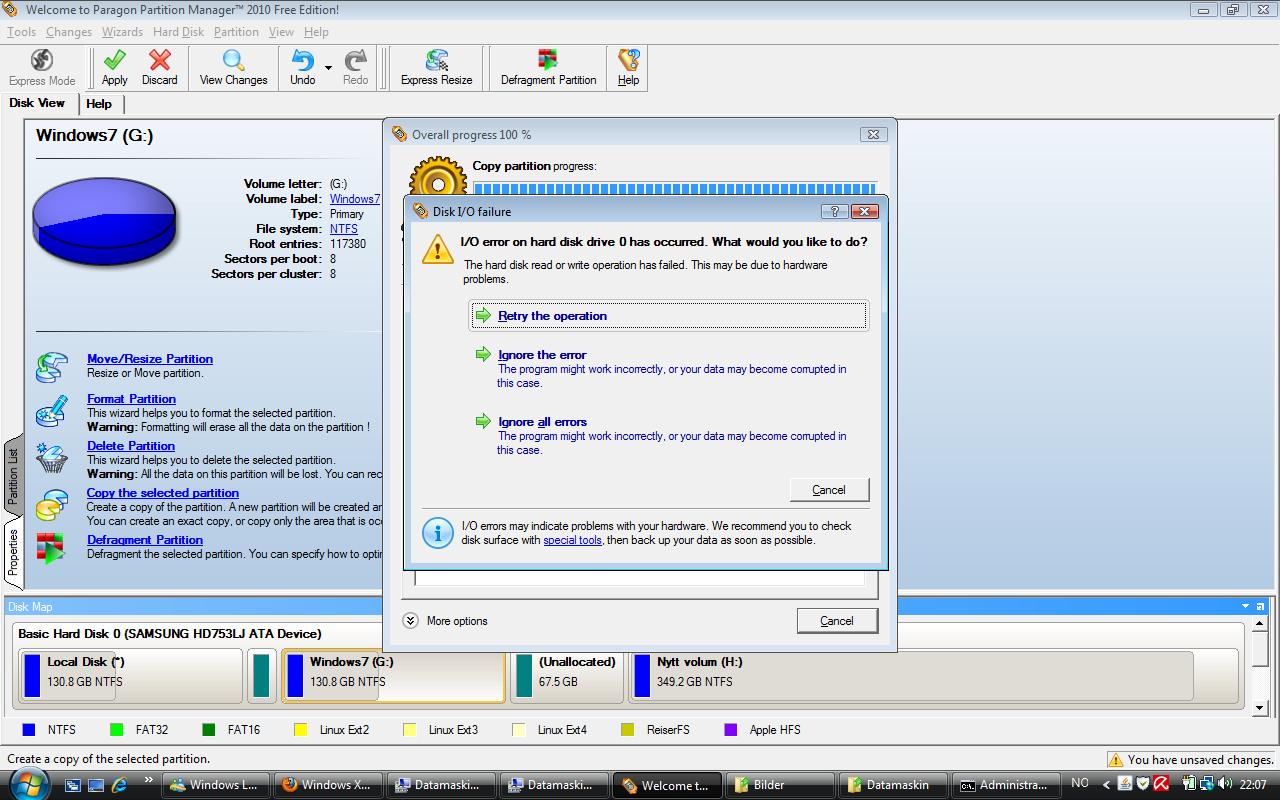The height and width of the screenshot is (800, 1280).
Task: Click the Disk Map scrollbar down arrow
Action: (1260, 708)
